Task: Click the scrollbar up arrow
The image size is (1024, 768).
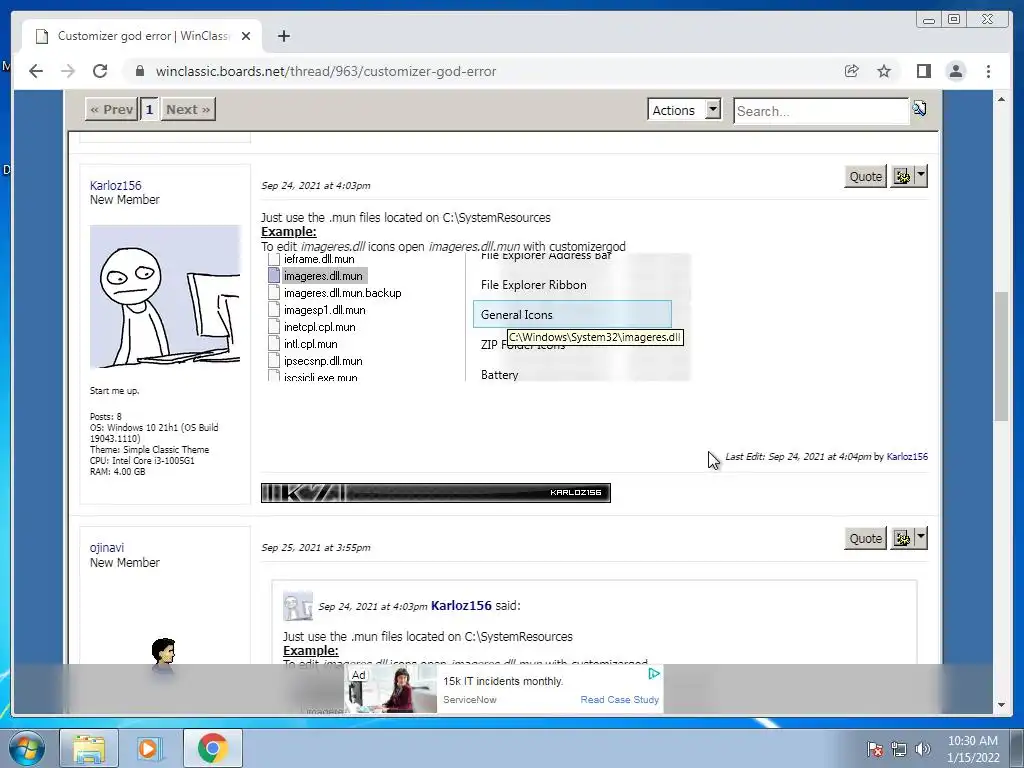Action: pyautogui.click(x=1001, y=99)
